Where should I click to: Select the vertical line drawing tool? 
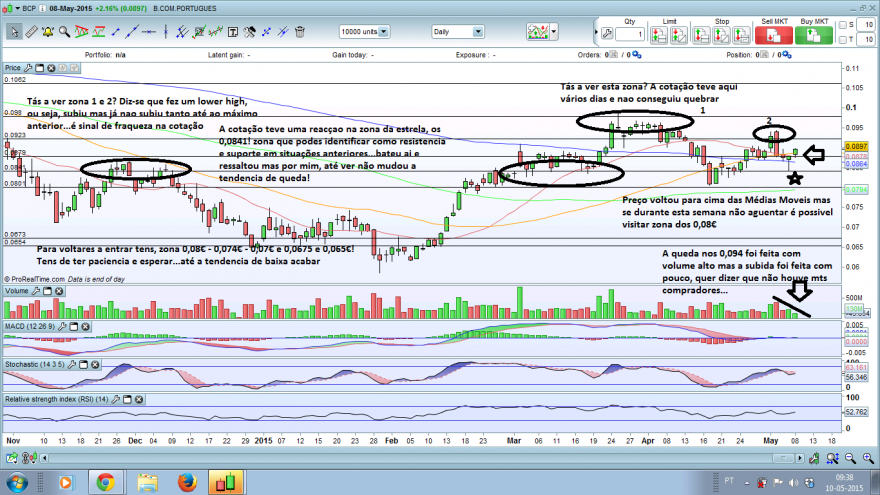pos(166,32)
